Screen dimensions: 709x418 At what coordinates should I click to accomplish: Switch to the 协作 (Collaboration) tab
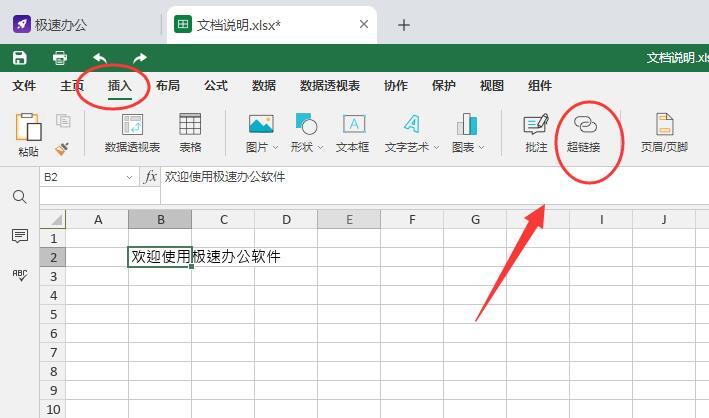(x=396, y=86)
